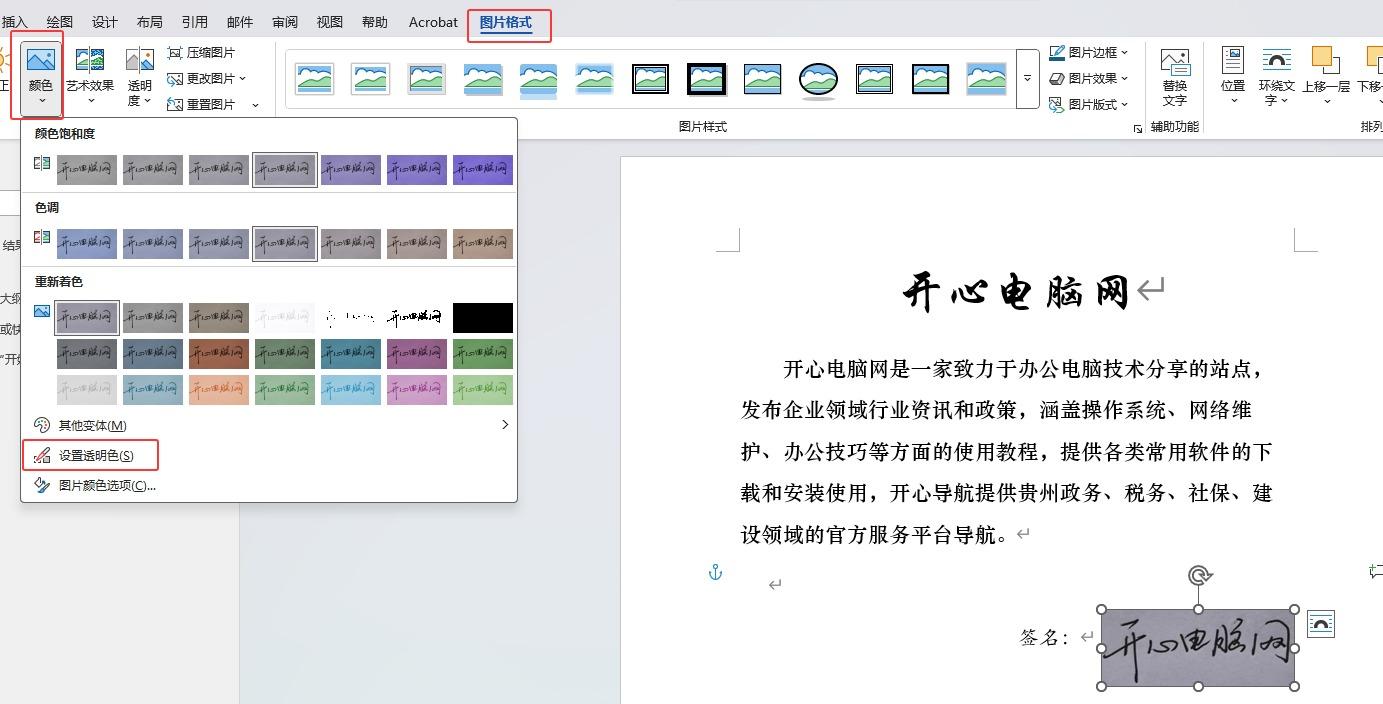Expand the picture styles gallery more arrow
The image size is (1383, 704).
pyautogui.click(x=1027, y=79)
